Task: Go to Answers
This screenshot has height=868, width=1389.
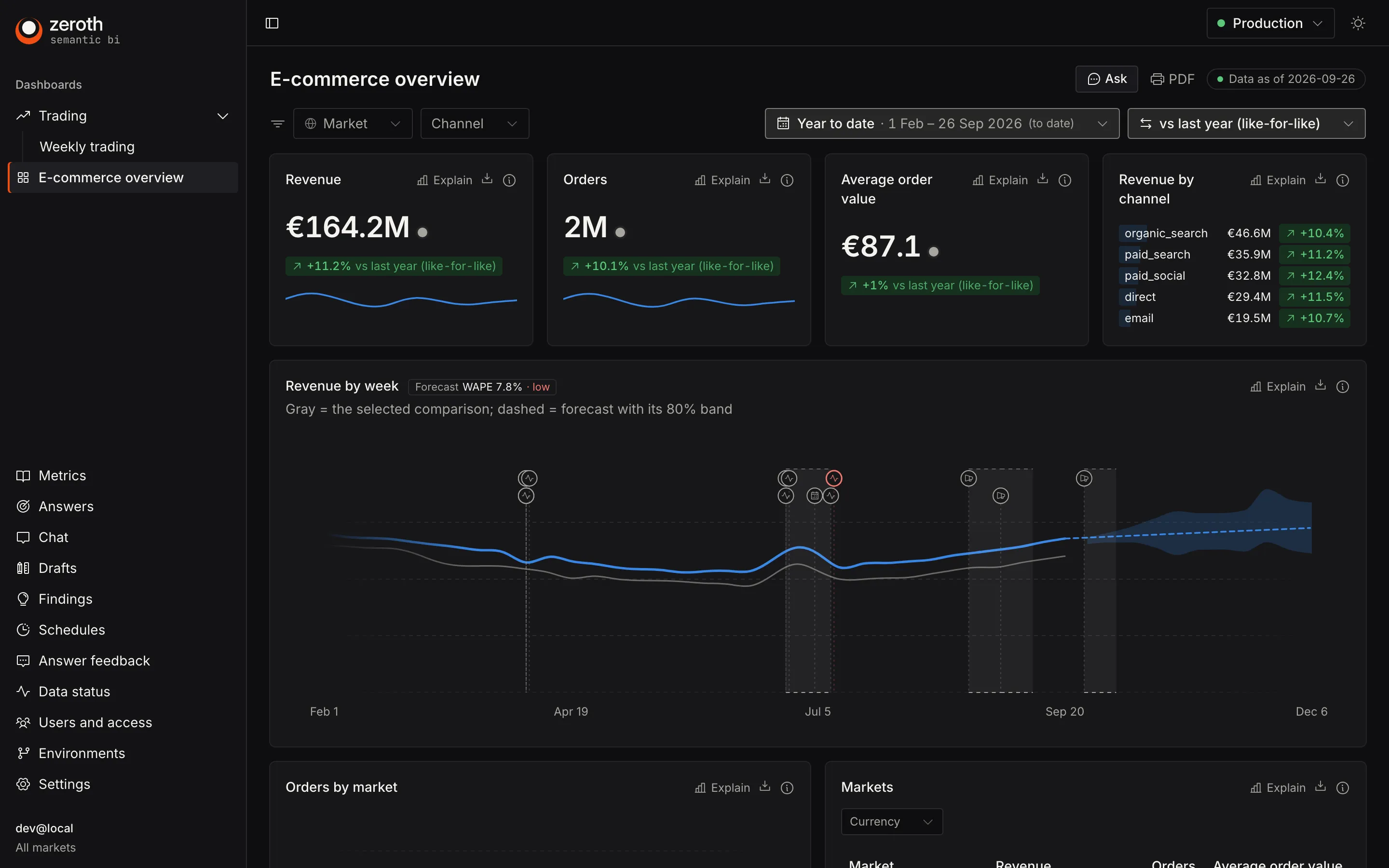Action: click(x=66, y=506)
